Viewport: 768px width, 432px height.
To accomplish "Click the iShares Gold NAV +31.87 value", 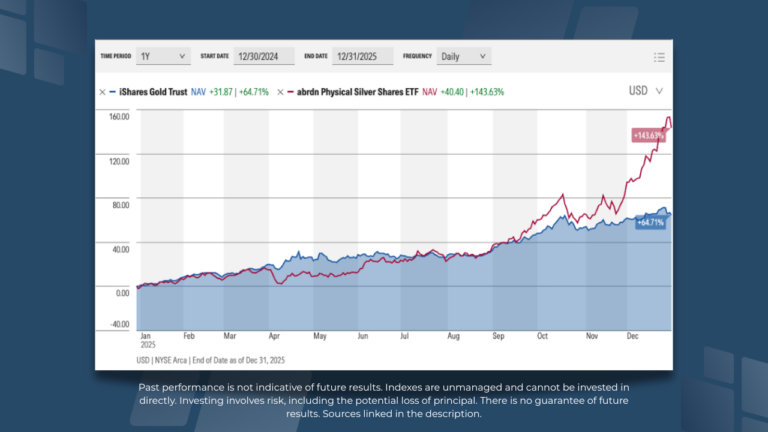I will (x=232, y=91).
